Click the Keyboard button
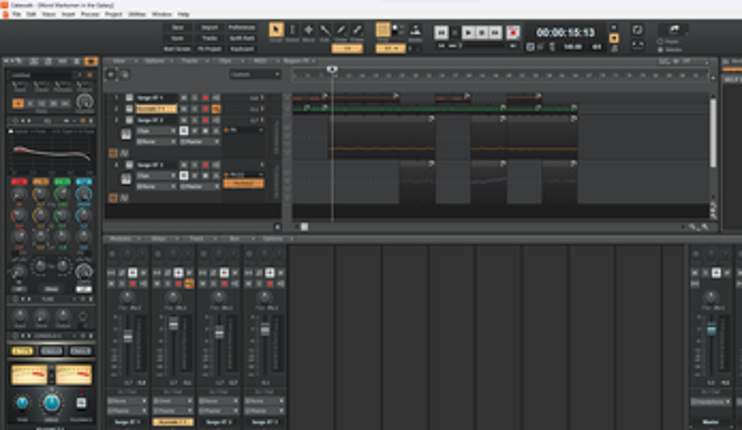Screen dimensions: 742x430 241,49
